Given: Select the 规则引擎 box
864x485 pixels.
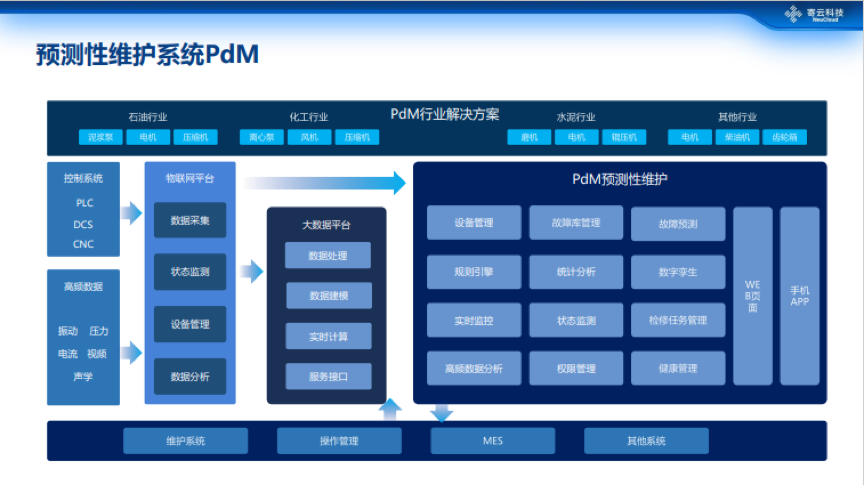Looking at the screenshot, I should point(474,272).
